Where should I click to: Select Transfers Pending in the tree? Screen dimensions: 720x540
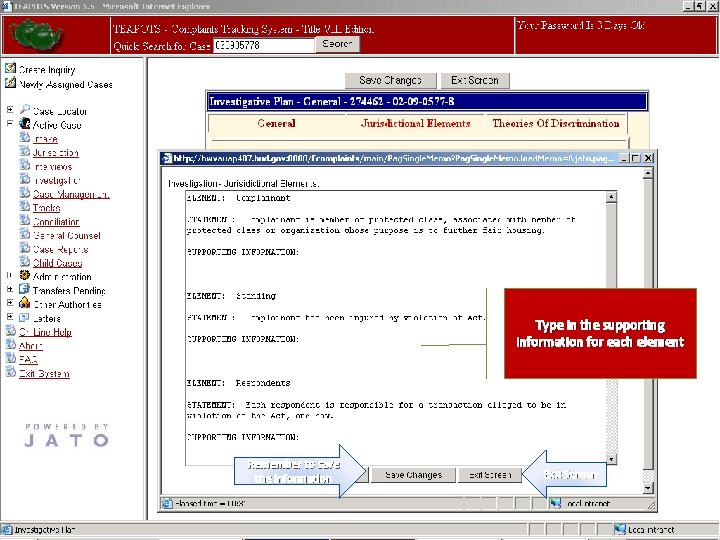[x=69, y=291]
